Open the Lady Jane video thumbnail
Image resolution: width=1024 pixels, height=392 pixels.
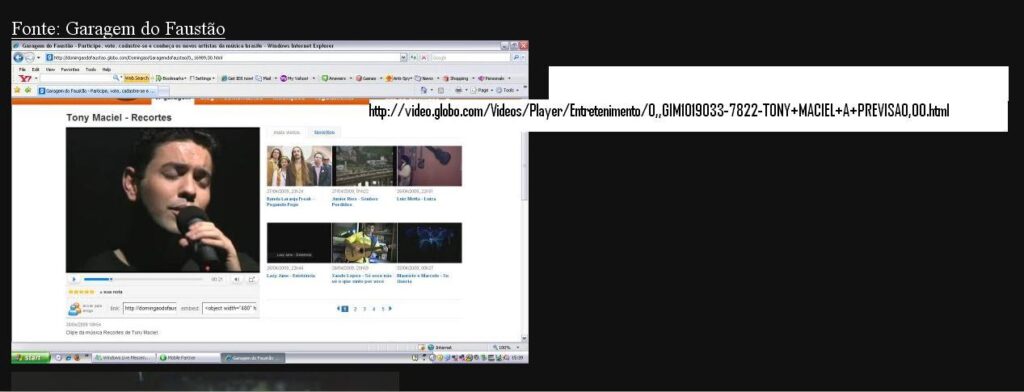pyautogui.click(x=298, y=243)
